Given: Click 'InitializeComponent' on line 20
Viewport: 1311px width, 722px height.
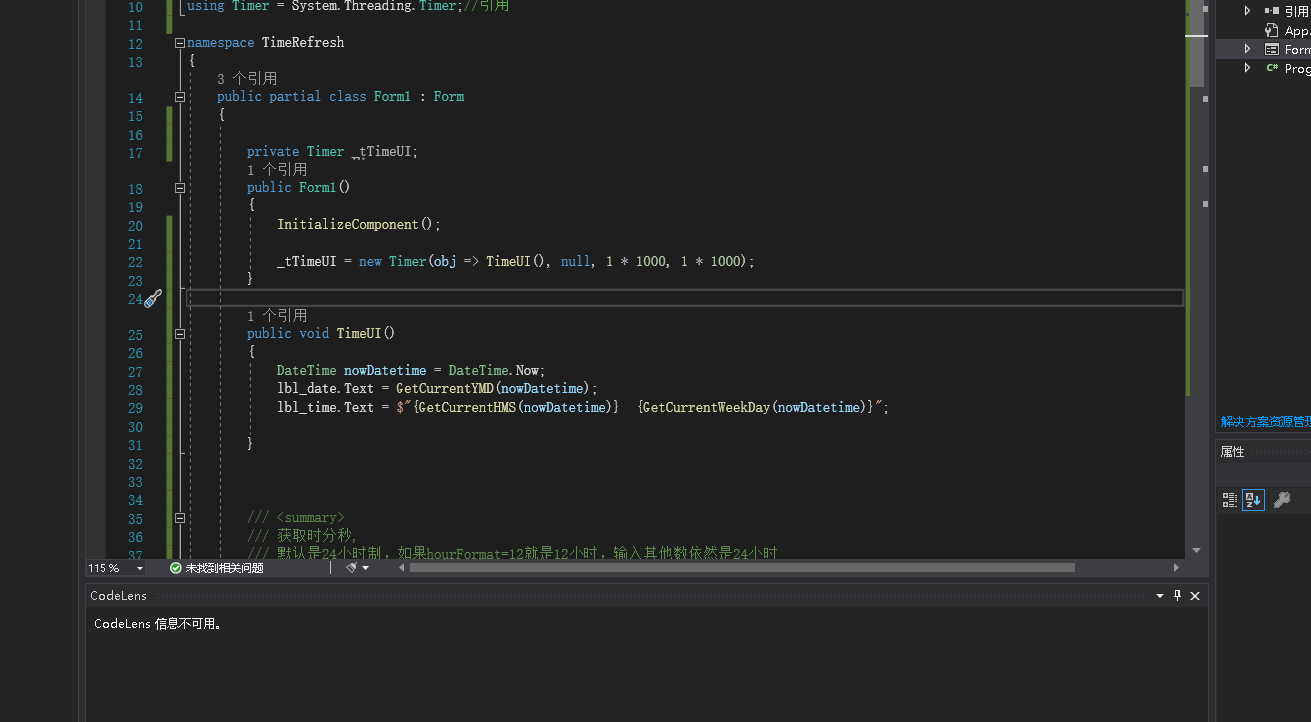Looking at the screenshot, I should coord(348,225).
